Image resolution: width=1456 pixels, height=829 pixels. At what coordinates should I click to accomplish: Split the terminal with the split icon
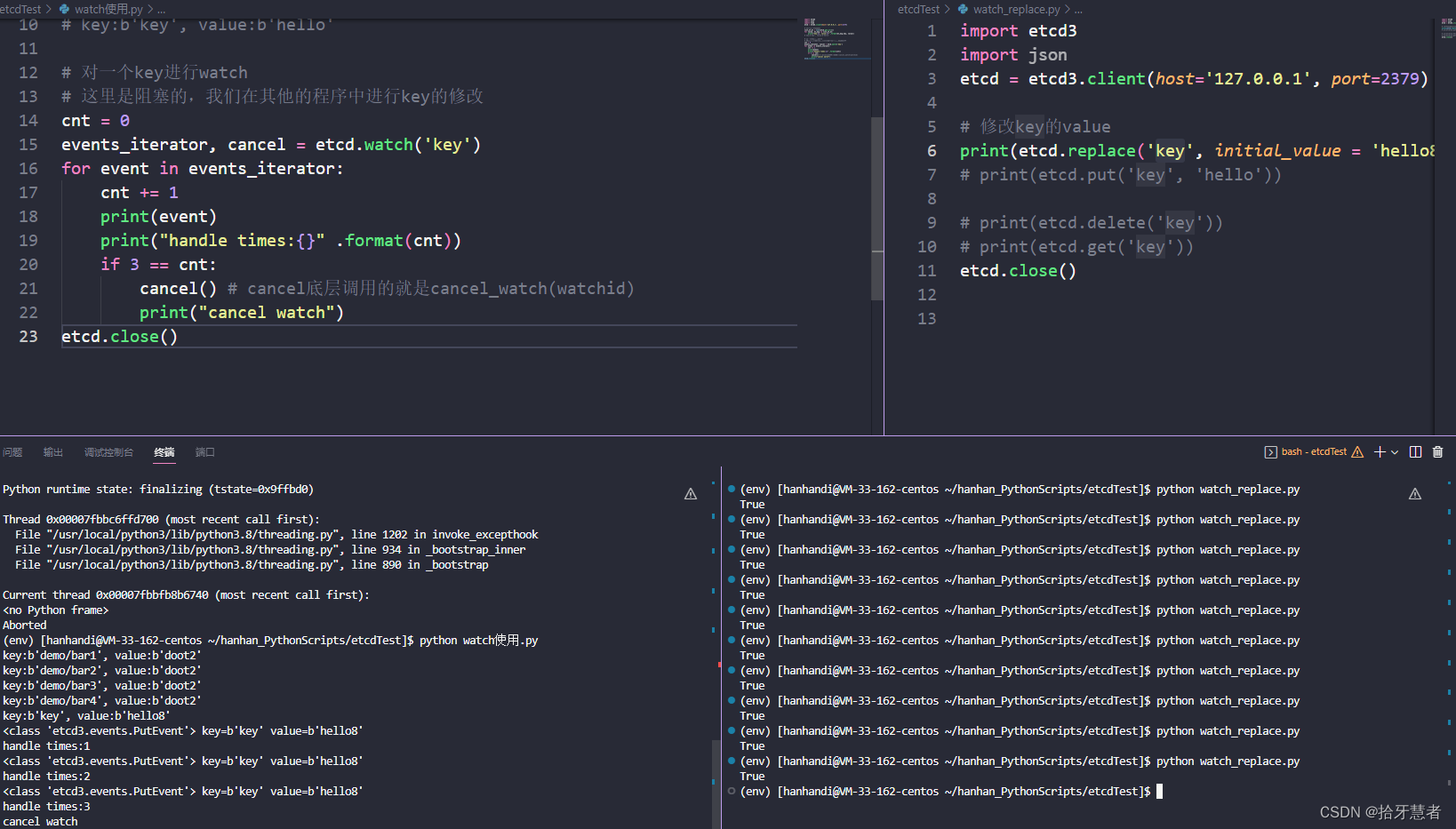click(1415, 452)
